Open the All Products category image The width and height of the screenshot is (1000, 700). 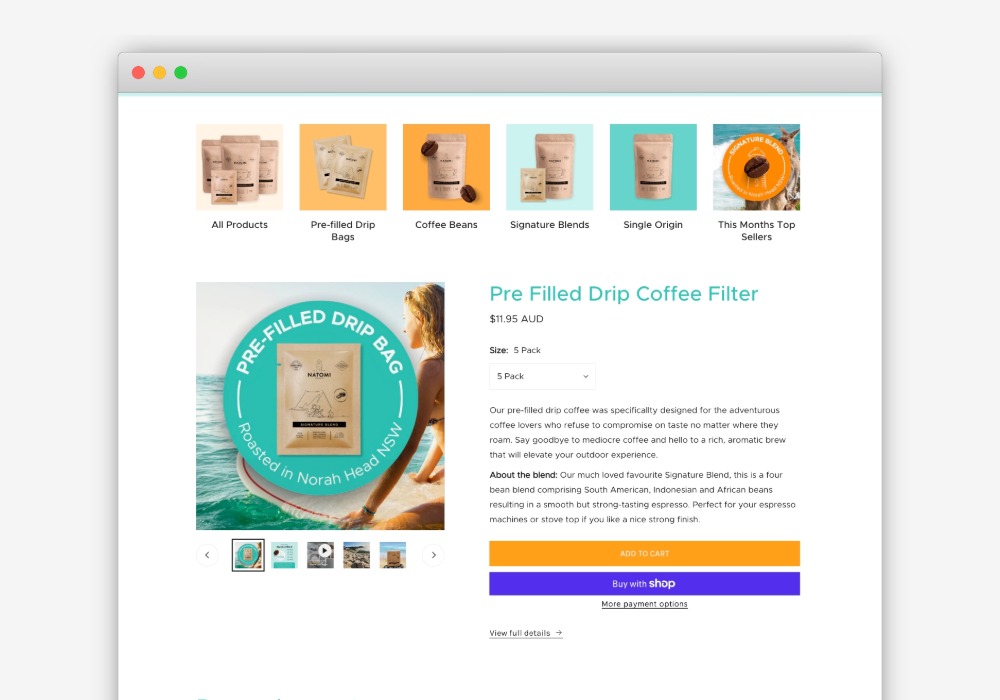239,167
